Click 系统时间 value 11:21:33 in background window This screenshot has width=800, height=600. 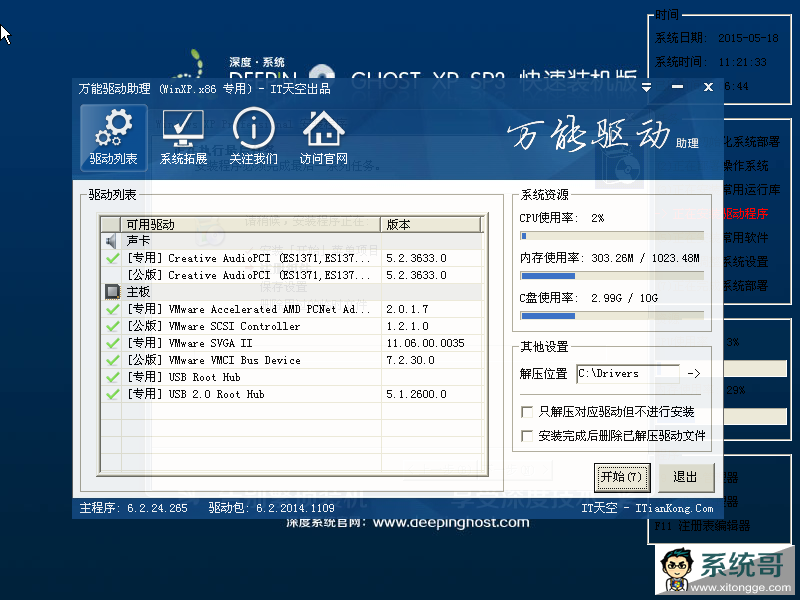[742, 62]
